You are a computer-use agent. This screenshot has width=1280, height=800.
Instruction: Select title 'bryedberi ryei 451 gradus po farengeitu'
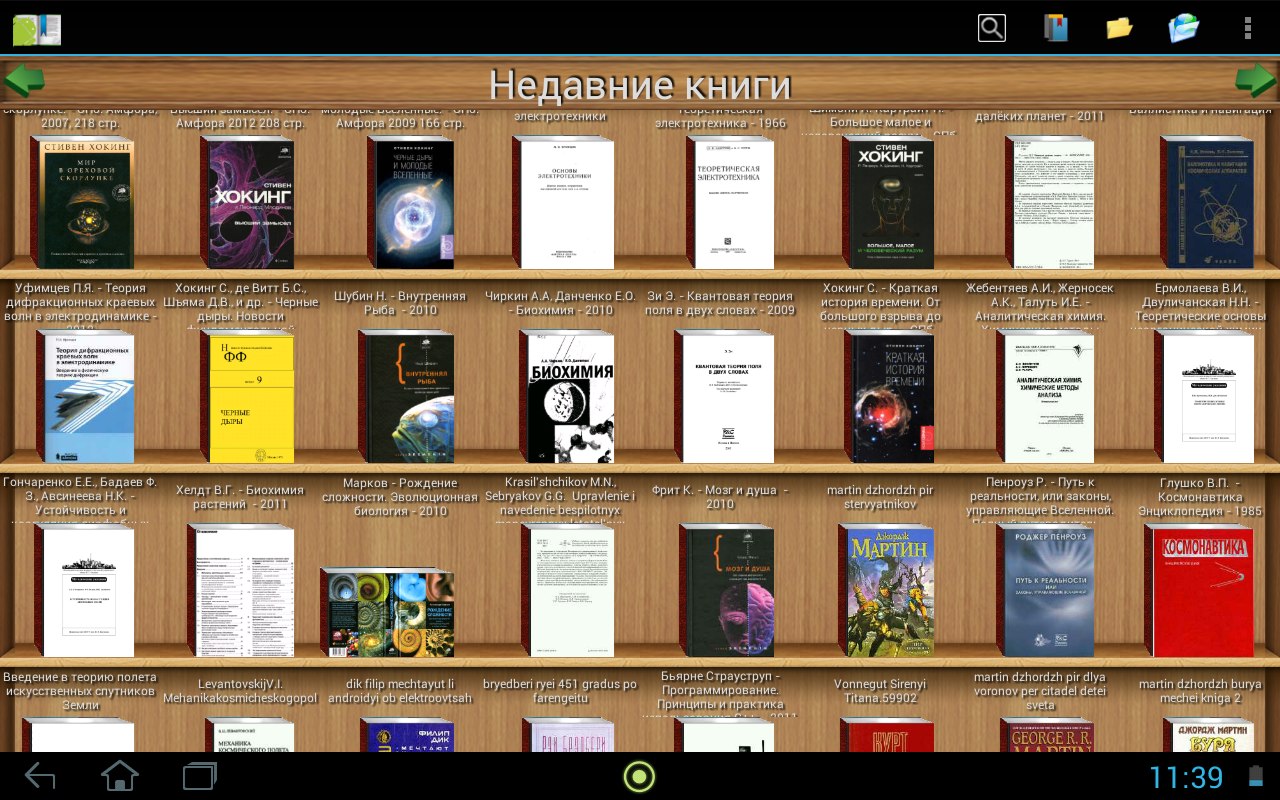click(x=560, y=691)
